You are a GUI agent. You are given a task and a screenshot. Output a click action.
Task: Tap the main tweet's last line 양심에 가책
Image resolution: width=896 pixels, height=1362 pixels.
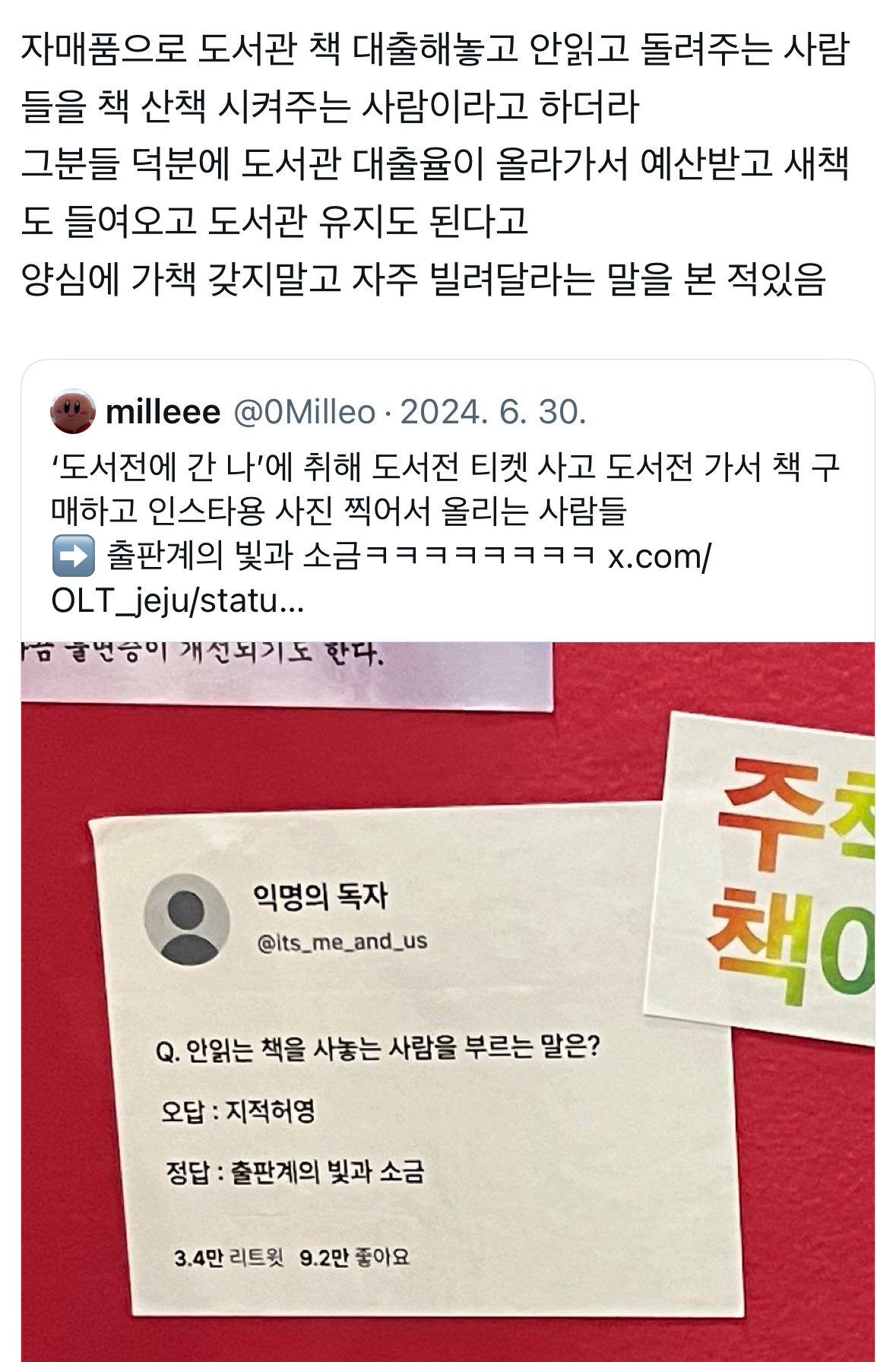tap(423, 278)
